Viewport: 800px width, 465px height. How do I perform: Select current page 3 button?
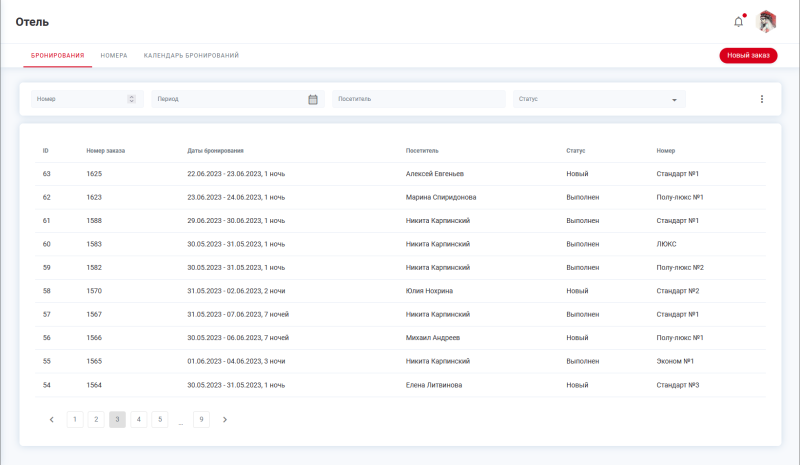point(117,420)
